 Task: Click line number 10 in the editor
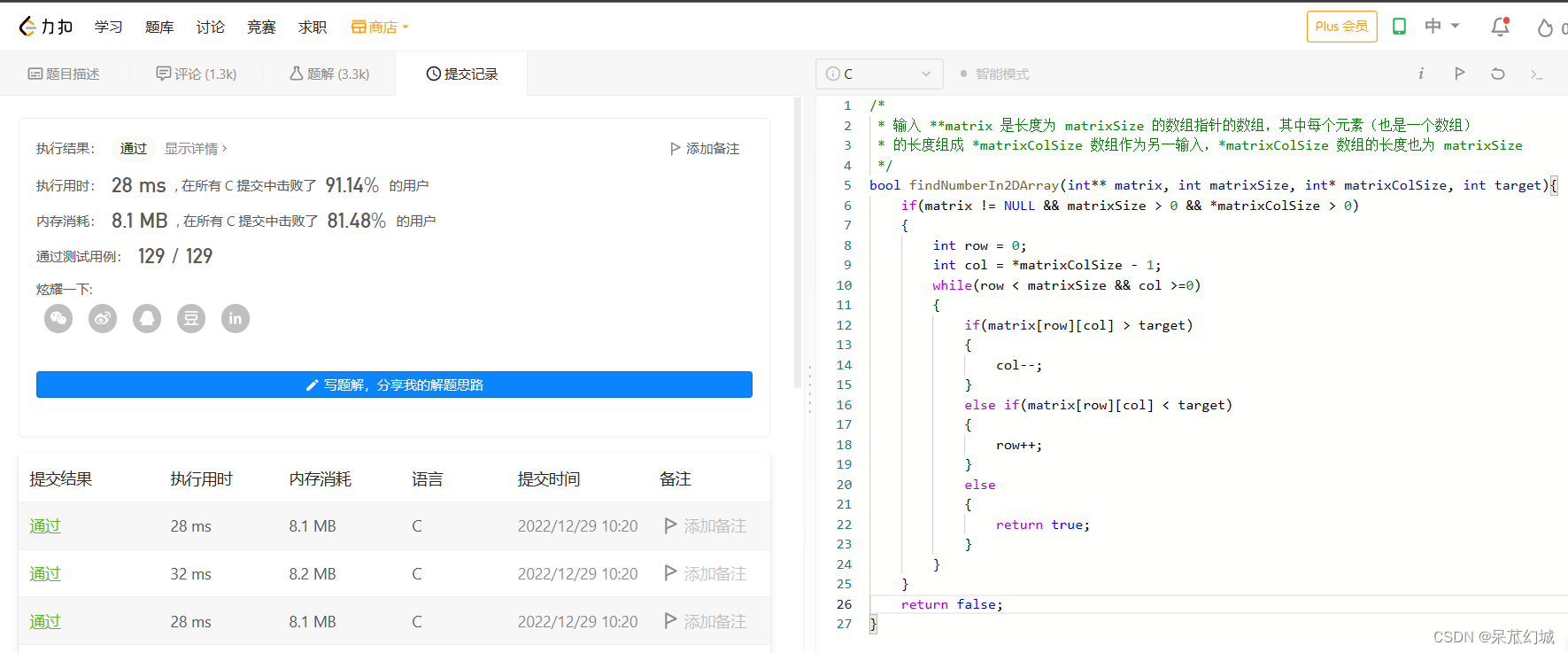pyautogui.click(x=844, y=285)
